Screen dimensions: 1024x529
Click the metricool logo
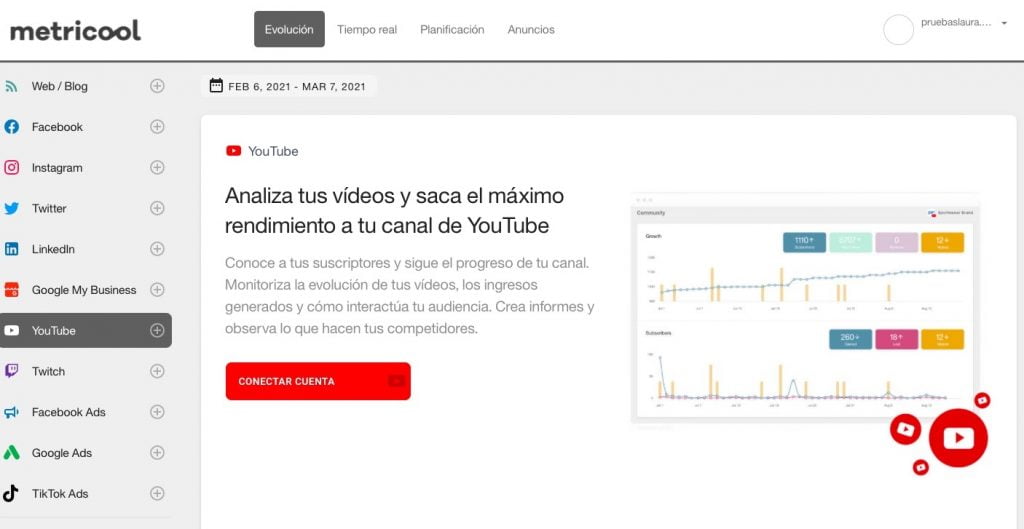[x=75, y=30]
